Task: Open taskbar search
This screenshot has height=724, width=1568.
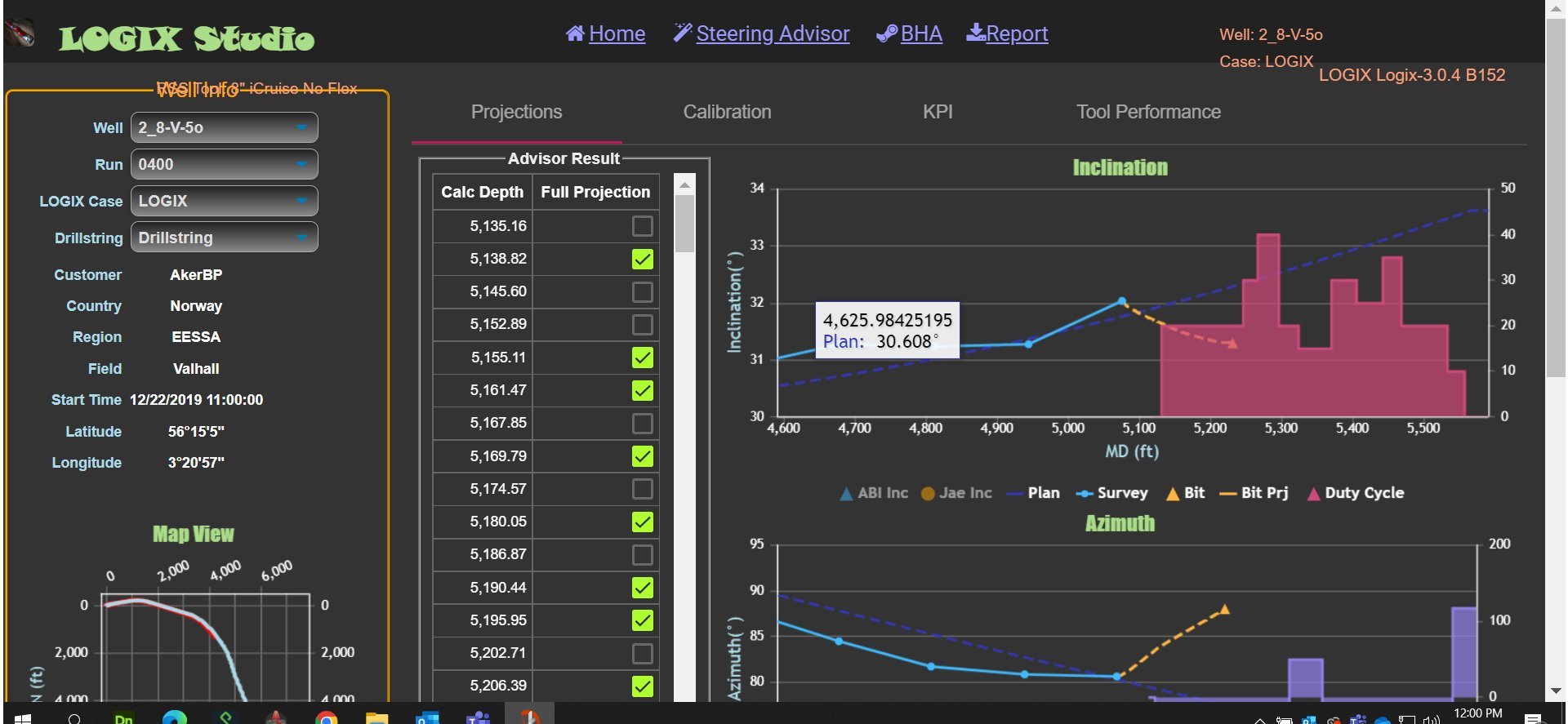Action: point(74,718)
